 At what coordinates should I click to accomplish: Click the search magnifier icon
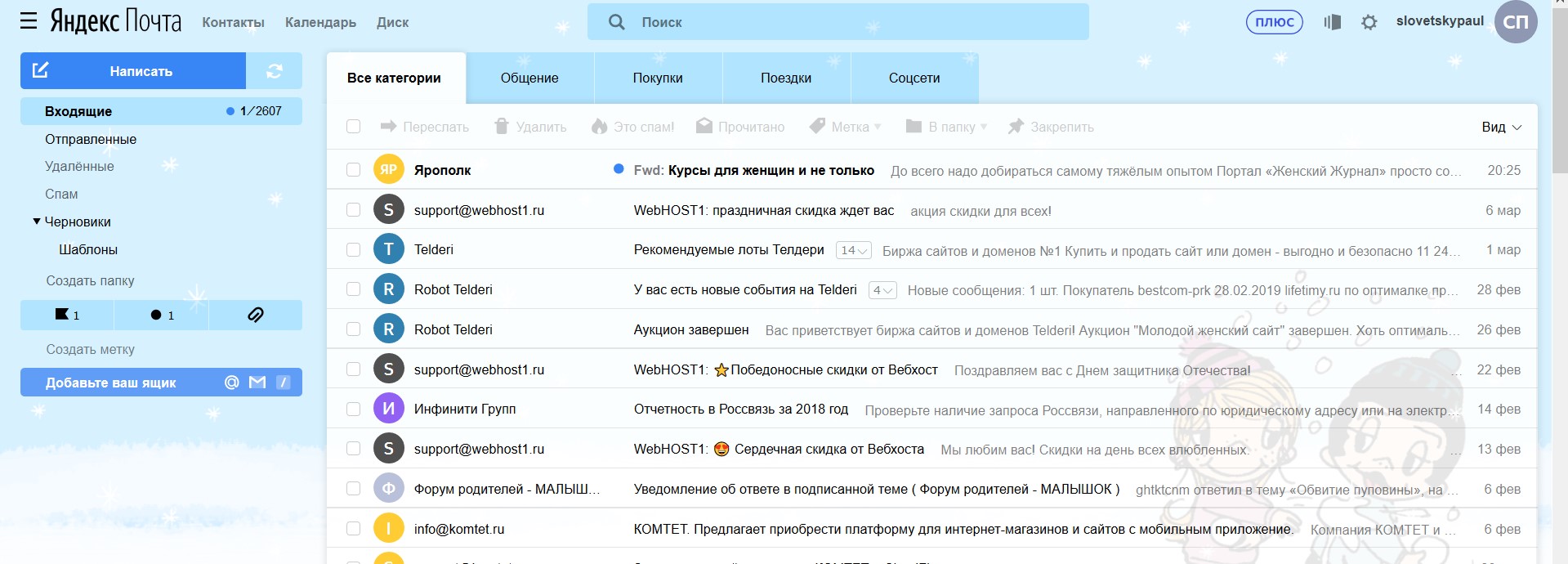(617, 22)
